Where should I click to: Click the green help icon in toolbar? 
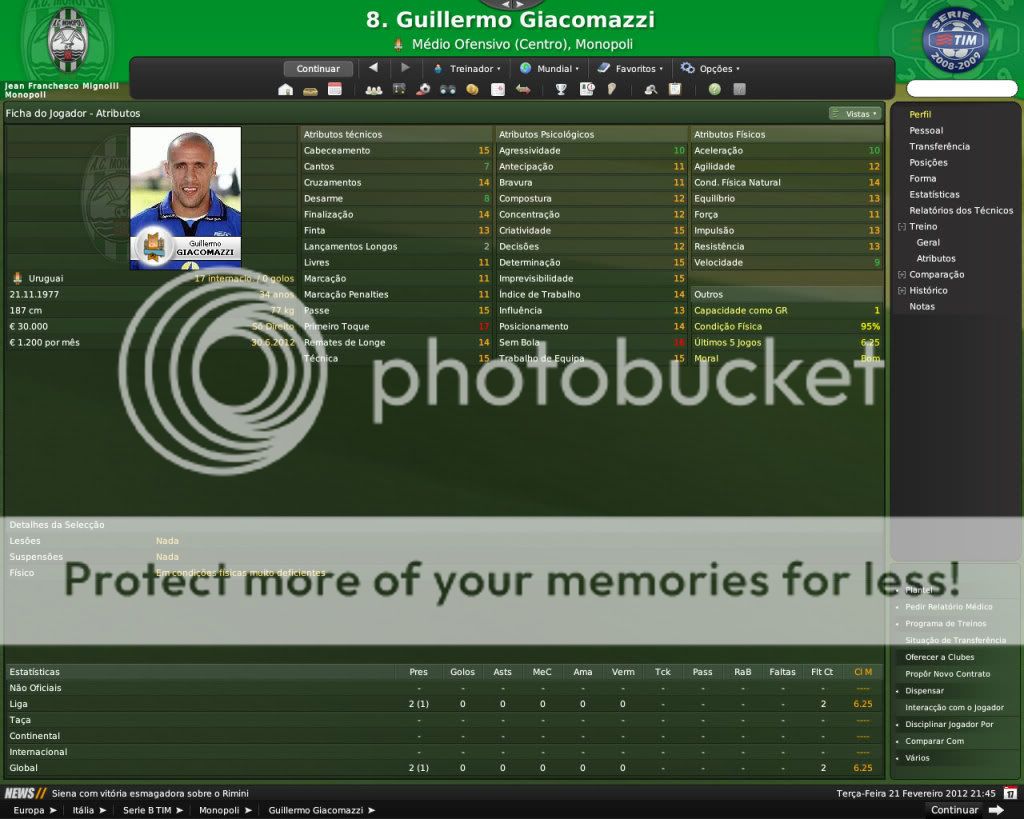[x=714, y=90]
